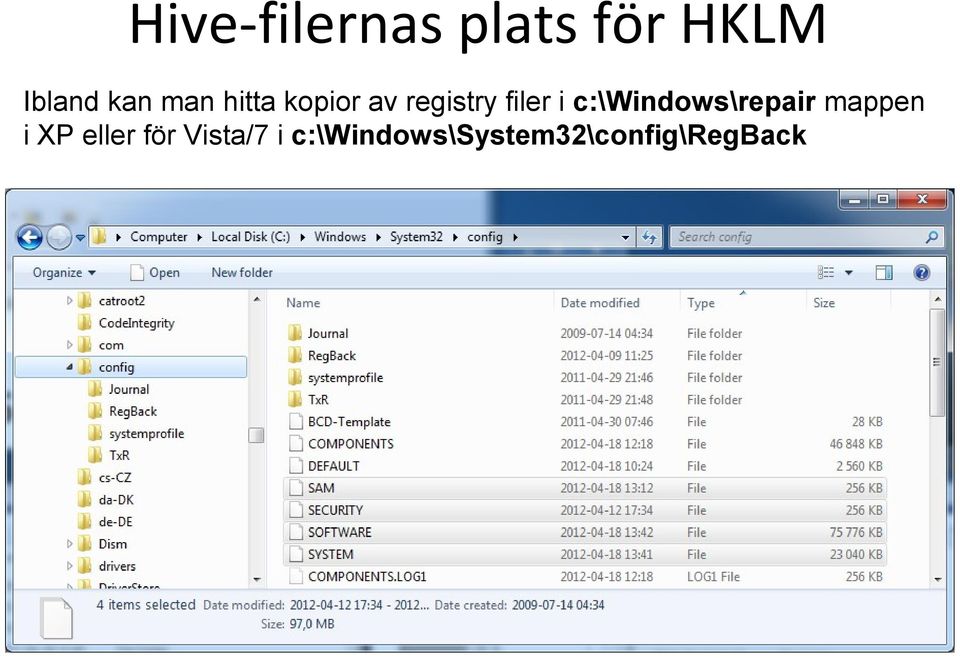Click the systemprofile folder icon in list
The width and height of the screenshot is (960, 658).
(295, 377)
